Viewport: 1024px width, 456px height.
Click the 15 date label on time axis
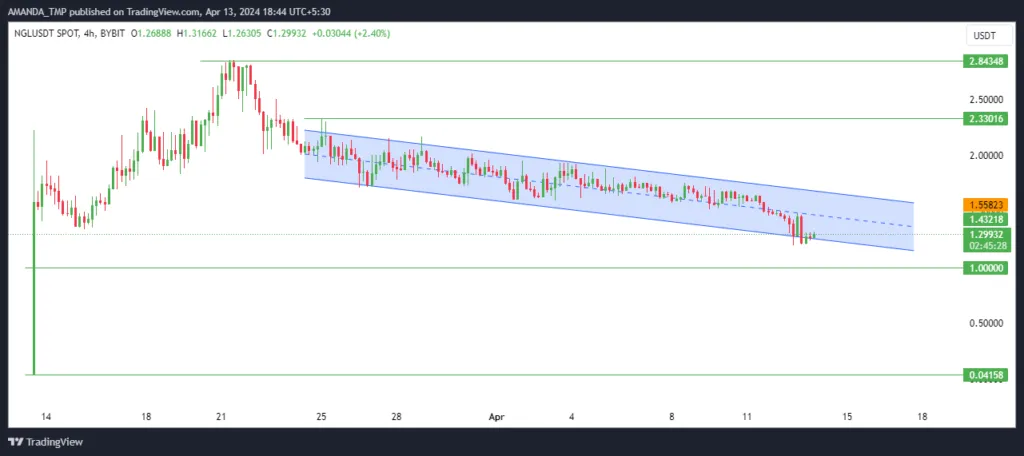point(847,416)
